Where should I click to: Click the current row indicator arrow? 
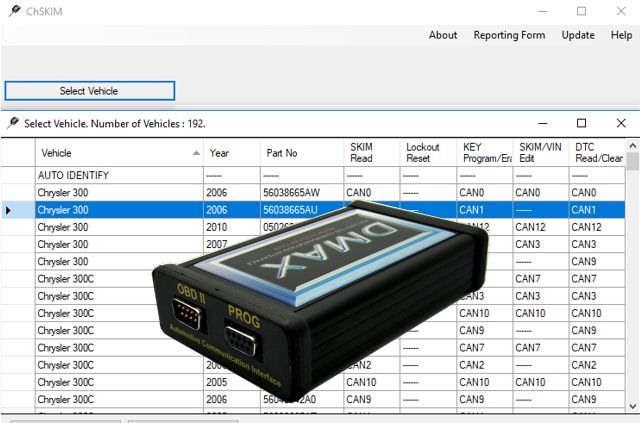click(8, 211)
